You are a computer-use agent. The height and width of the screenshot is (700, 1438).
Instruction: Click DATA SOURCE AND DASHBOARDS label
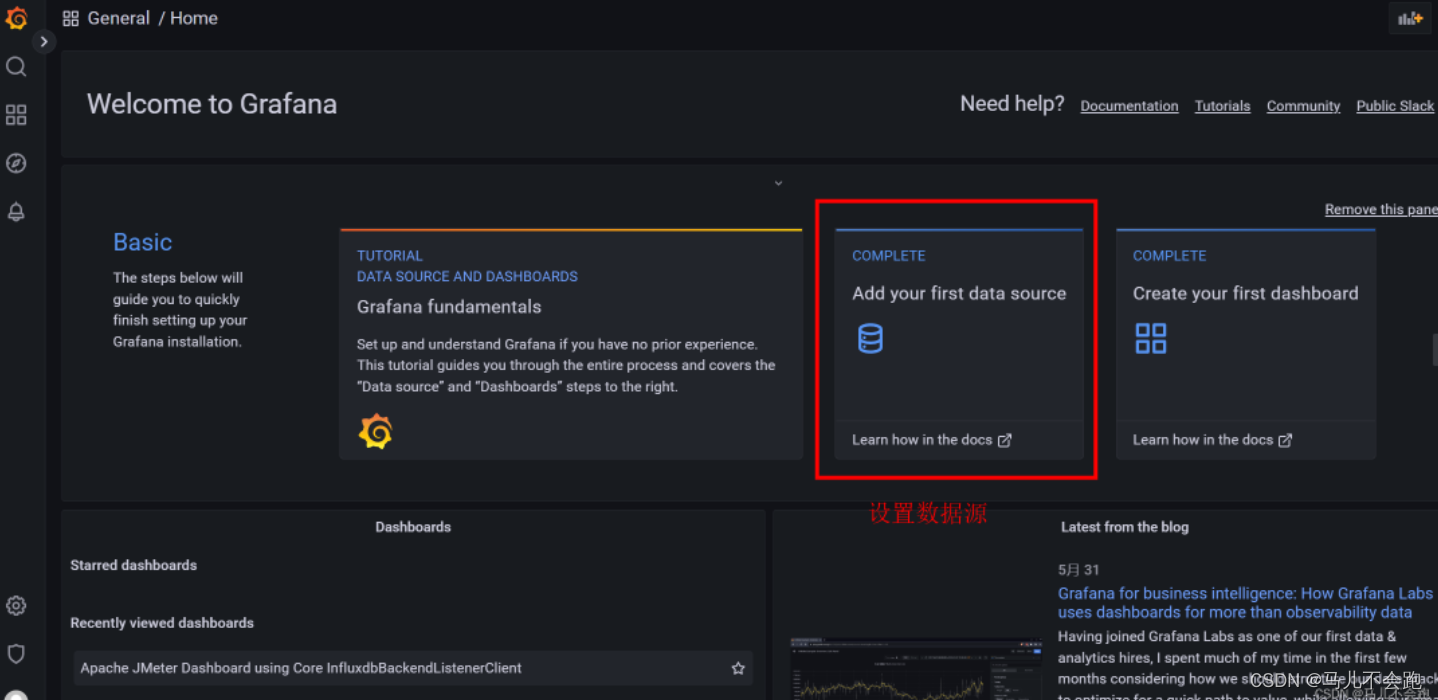click(467, 276)
